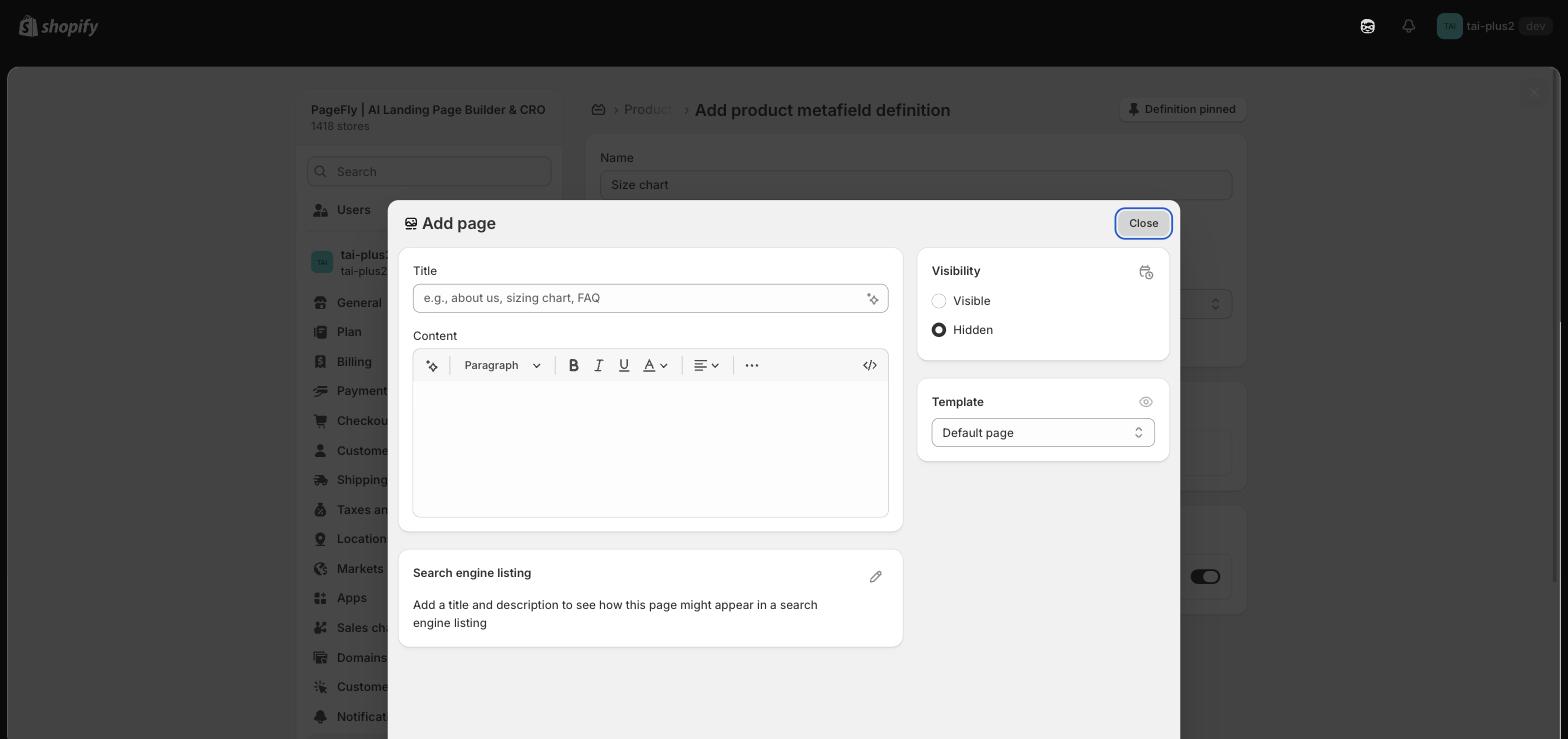Click the Search field in settings sidebar
This screenshot has width=1568, height=739.
click(x=429, y=171)
